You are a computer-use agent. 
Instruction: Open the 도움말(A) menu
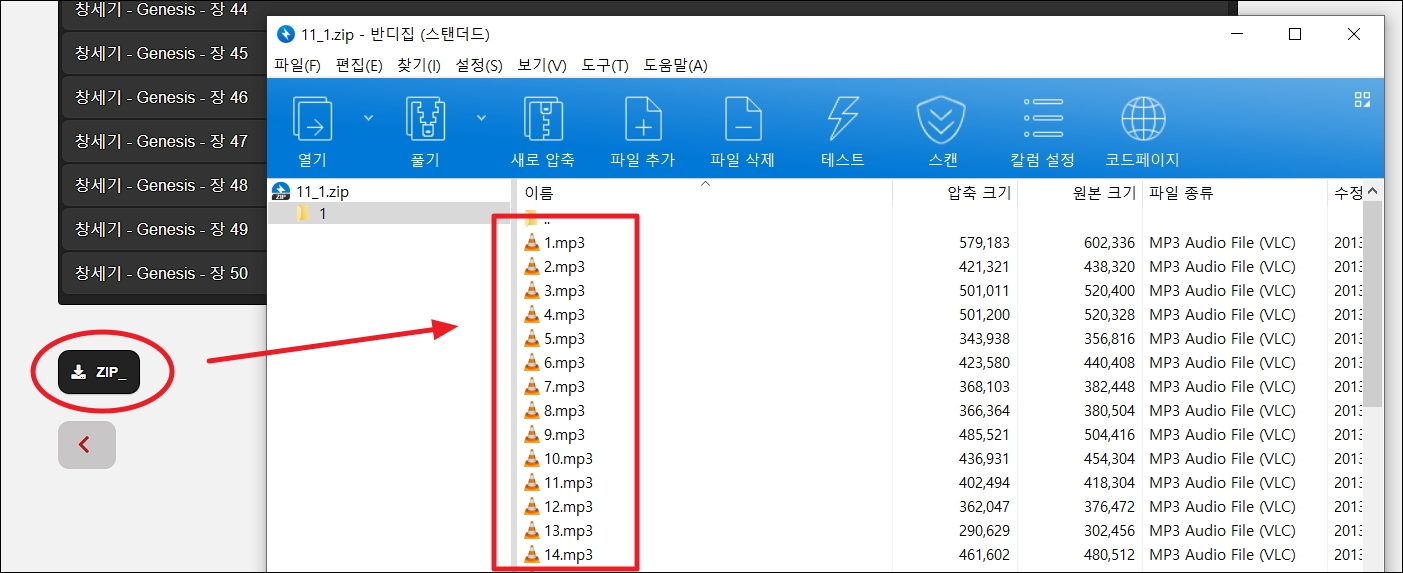tap(675, 65)
